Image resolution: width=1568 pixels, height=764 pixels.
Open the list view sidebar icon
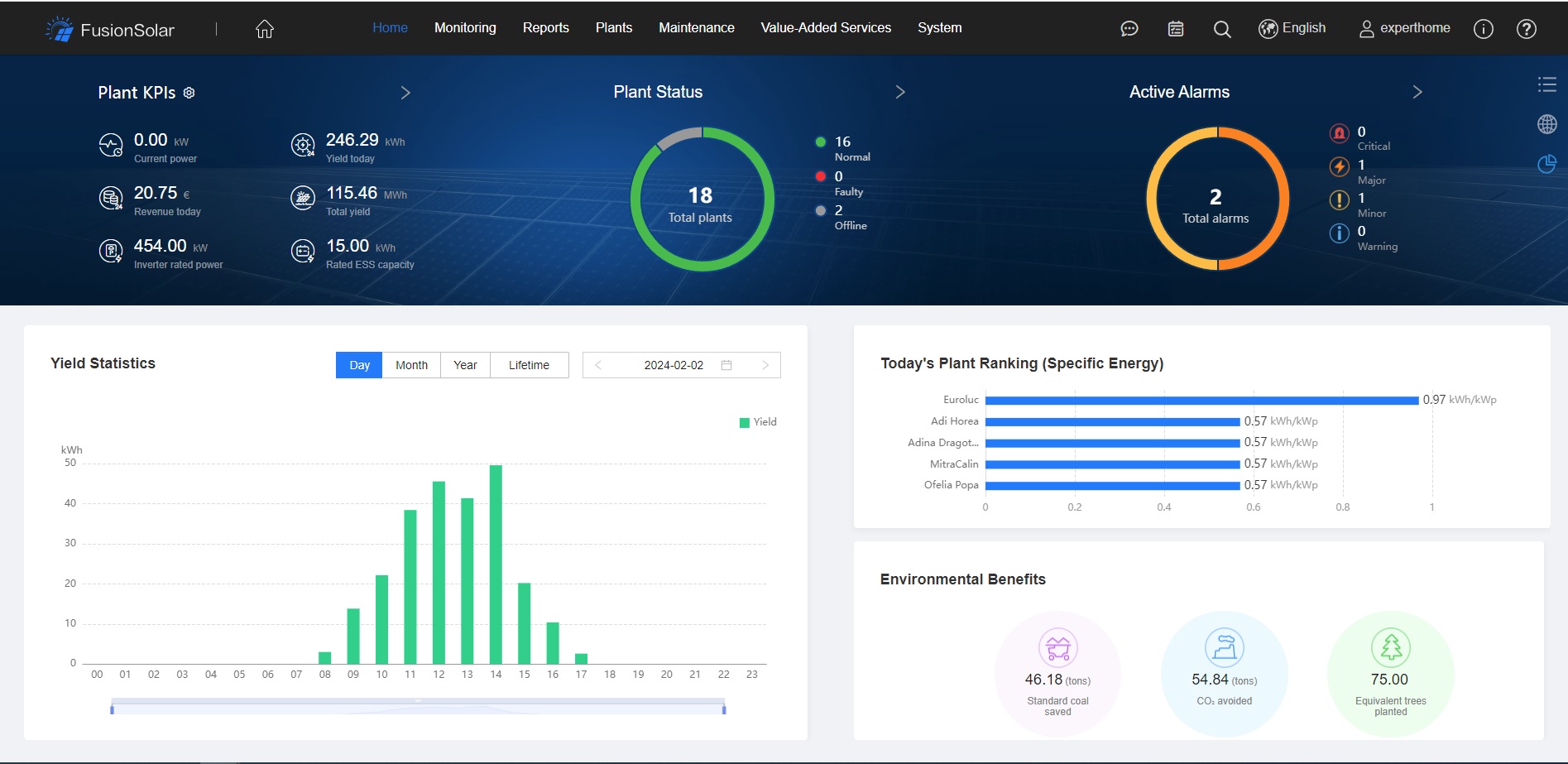[x=1546, y=84]
